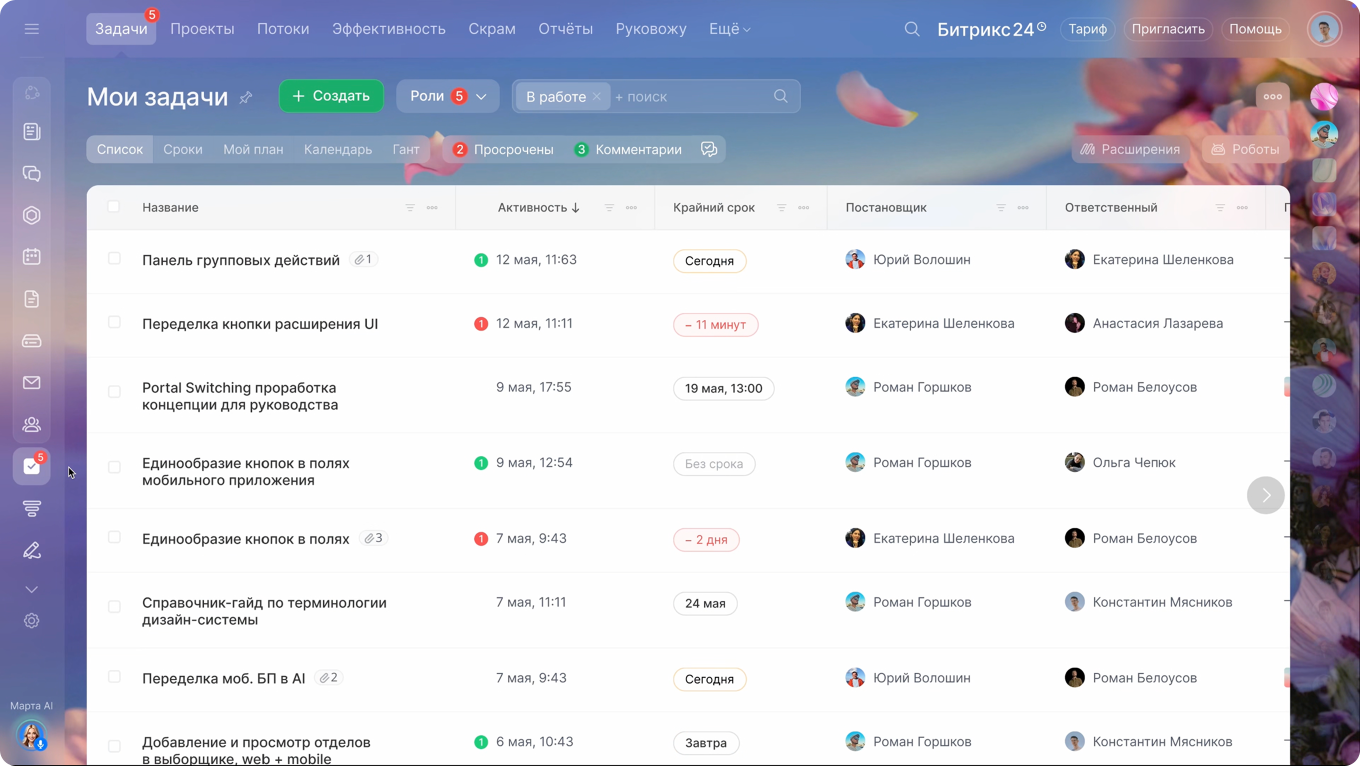Click the Пригласить button
This screenshot has width=1360, height=766.
pos(1167,29)
